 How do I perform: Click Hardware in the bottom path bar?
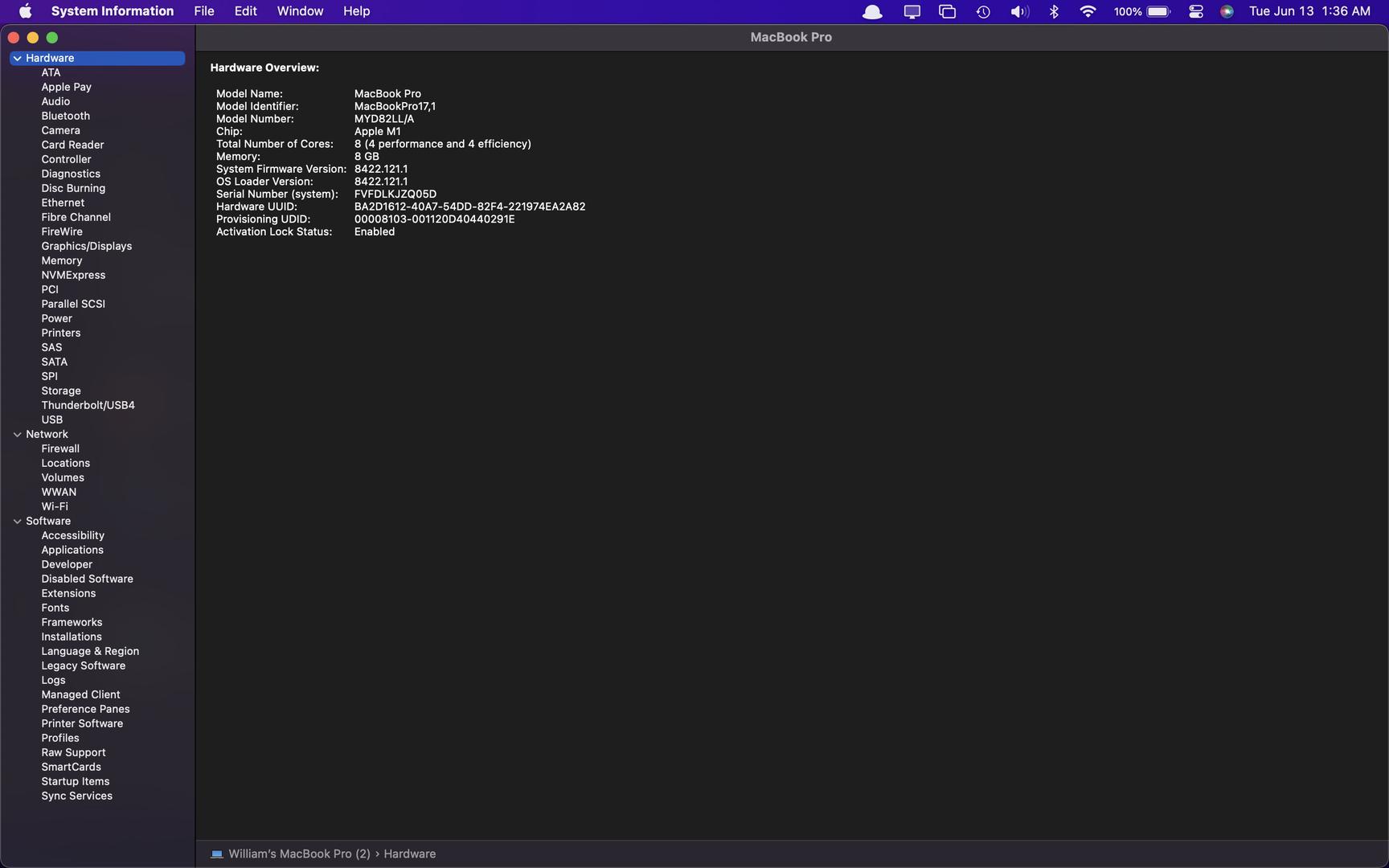(409, 854)
